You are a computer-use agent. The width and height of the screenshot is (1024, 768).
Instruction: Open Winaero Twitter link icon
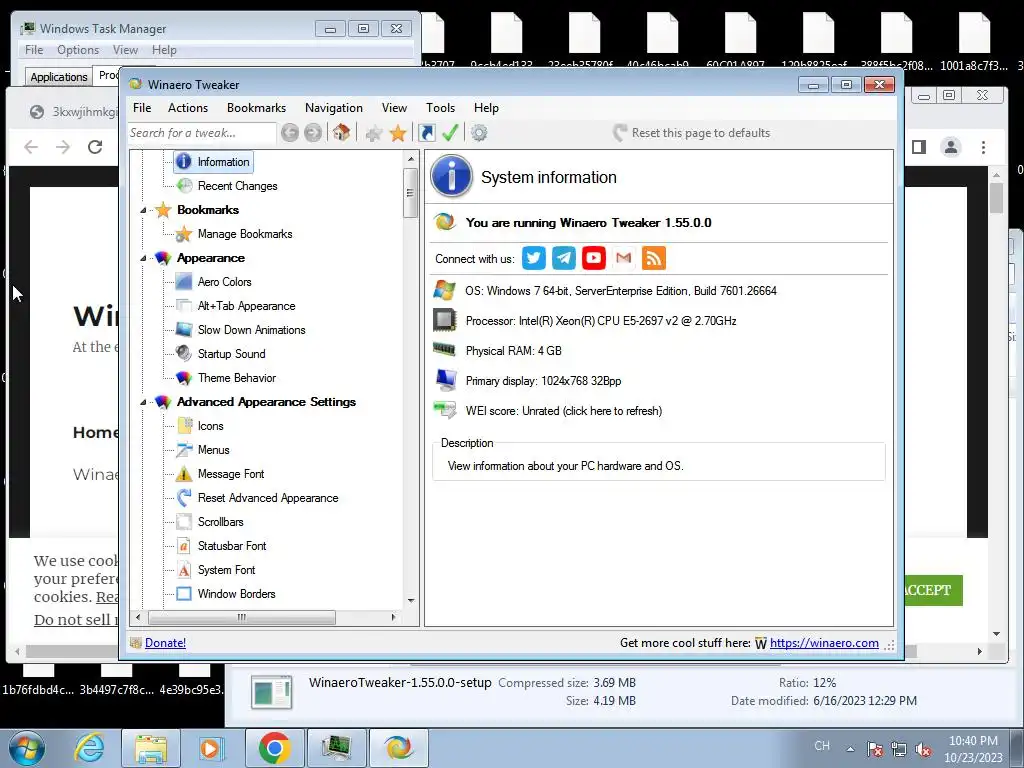[534, 258]
